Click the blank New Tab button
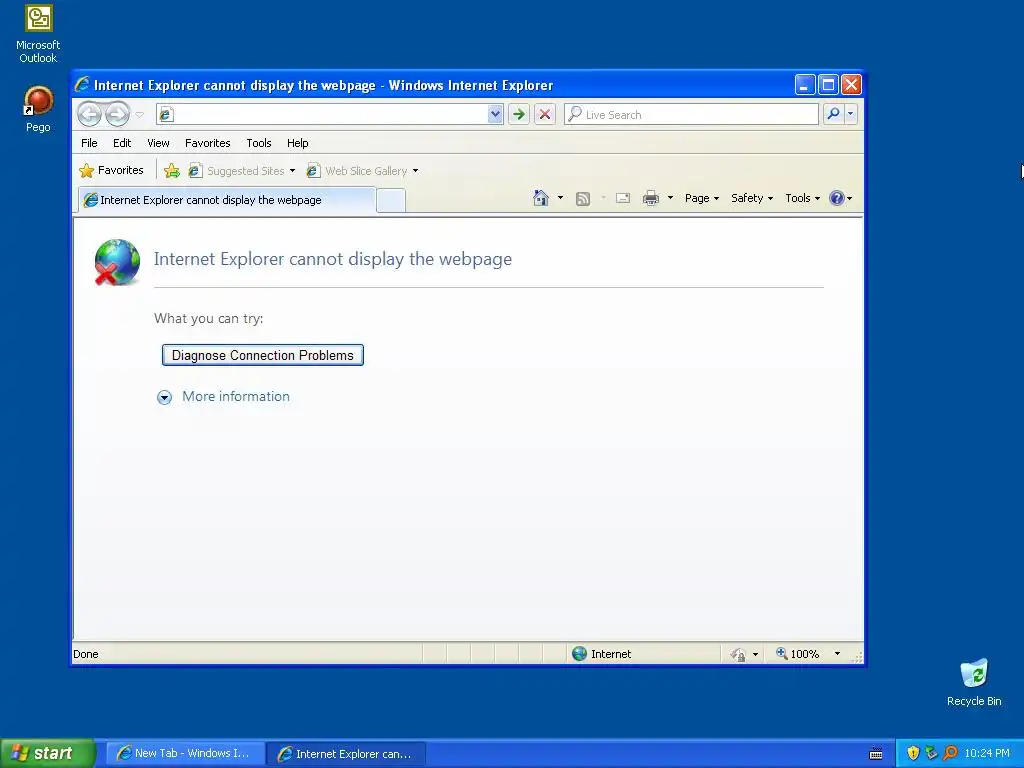Image resolution: width=1024 pixels, height=768 pixels. (391, 200)
